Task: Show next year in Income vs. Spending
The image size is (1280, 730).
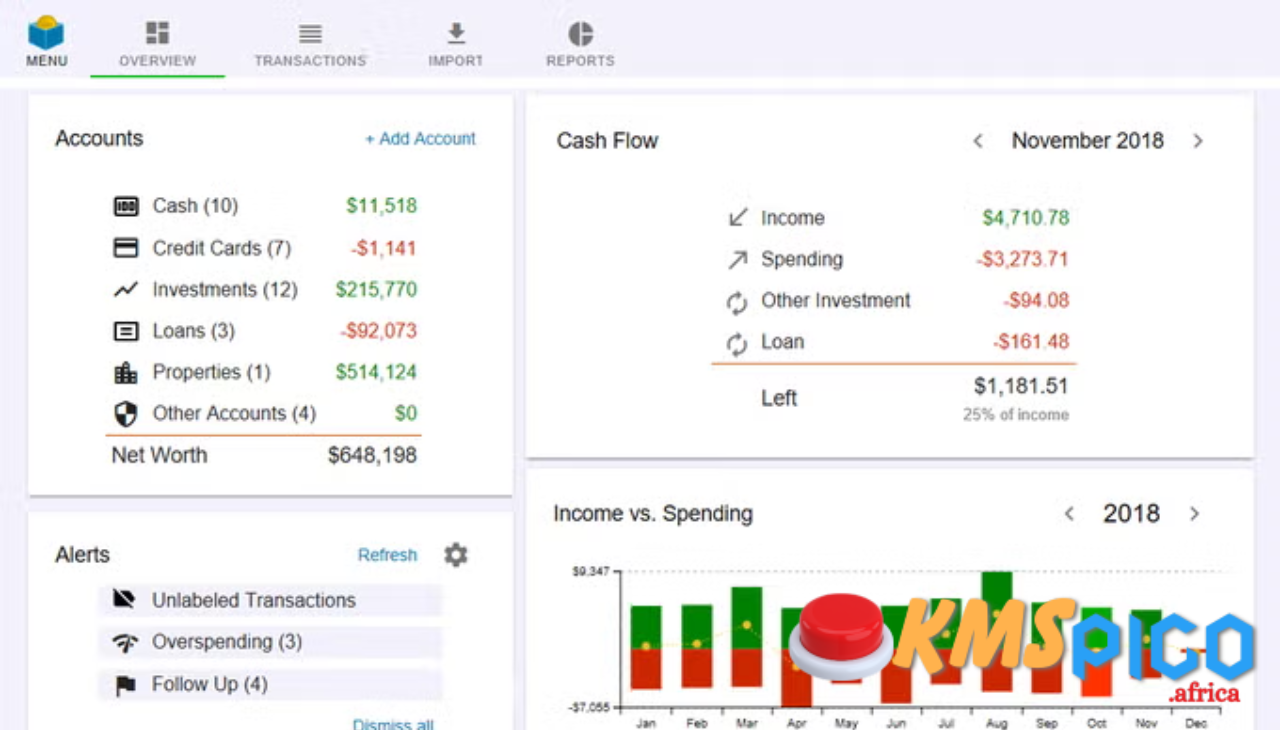Action: pos(1194,514)
